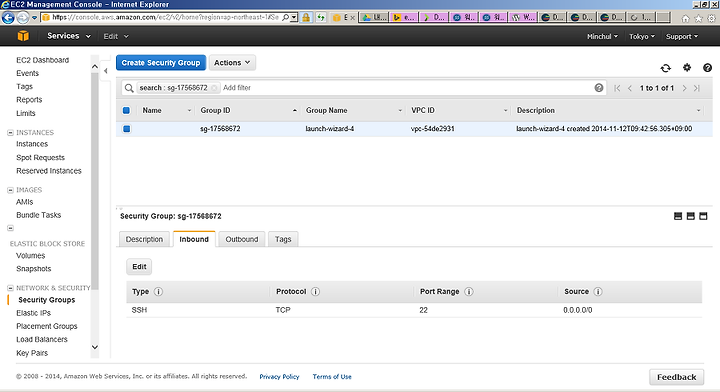Show Port Range info icon
This screenshot has width=720, height=392.
(x=469, y=291)
